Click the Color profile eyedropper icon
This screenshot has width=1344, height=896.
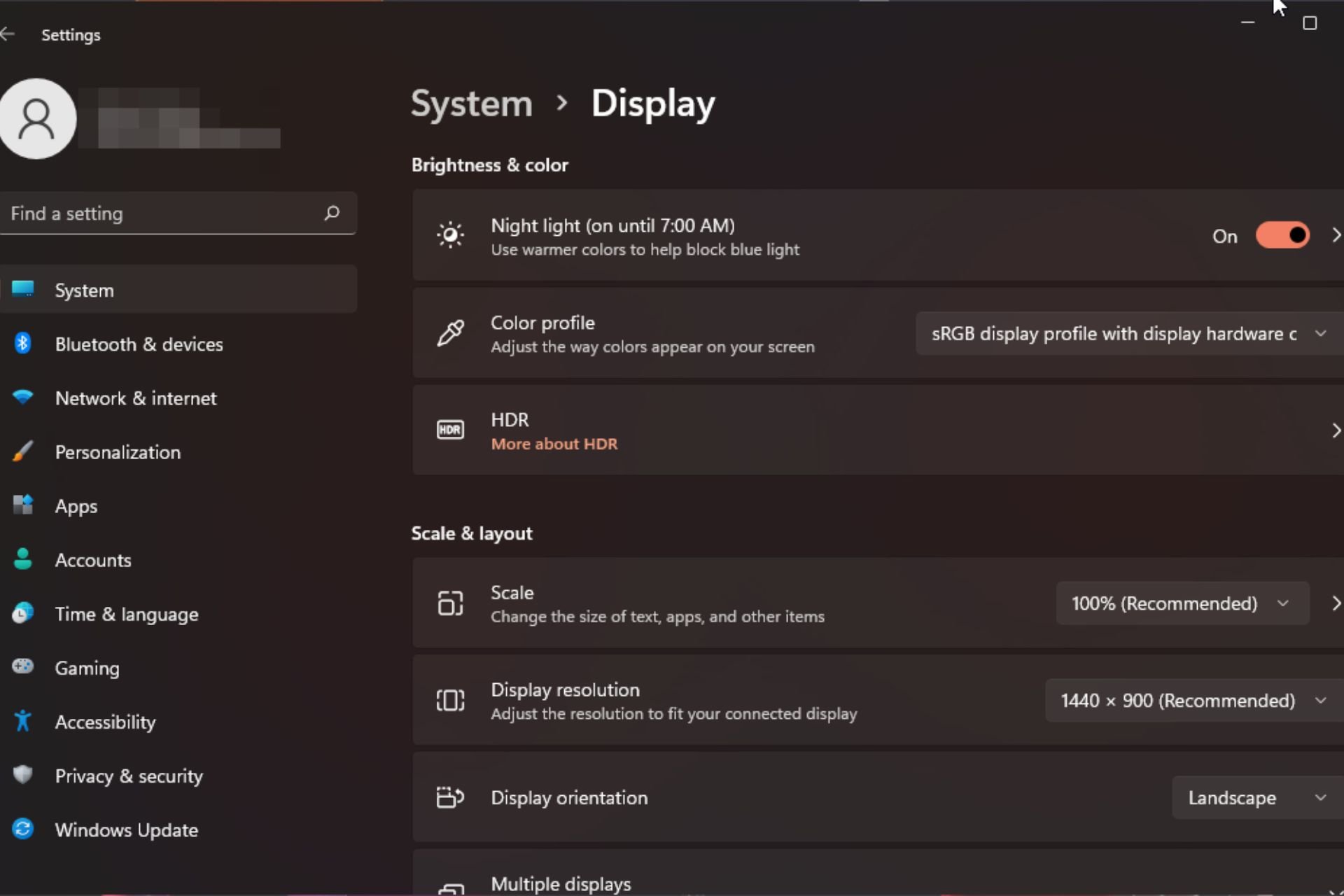click(450, 332)
